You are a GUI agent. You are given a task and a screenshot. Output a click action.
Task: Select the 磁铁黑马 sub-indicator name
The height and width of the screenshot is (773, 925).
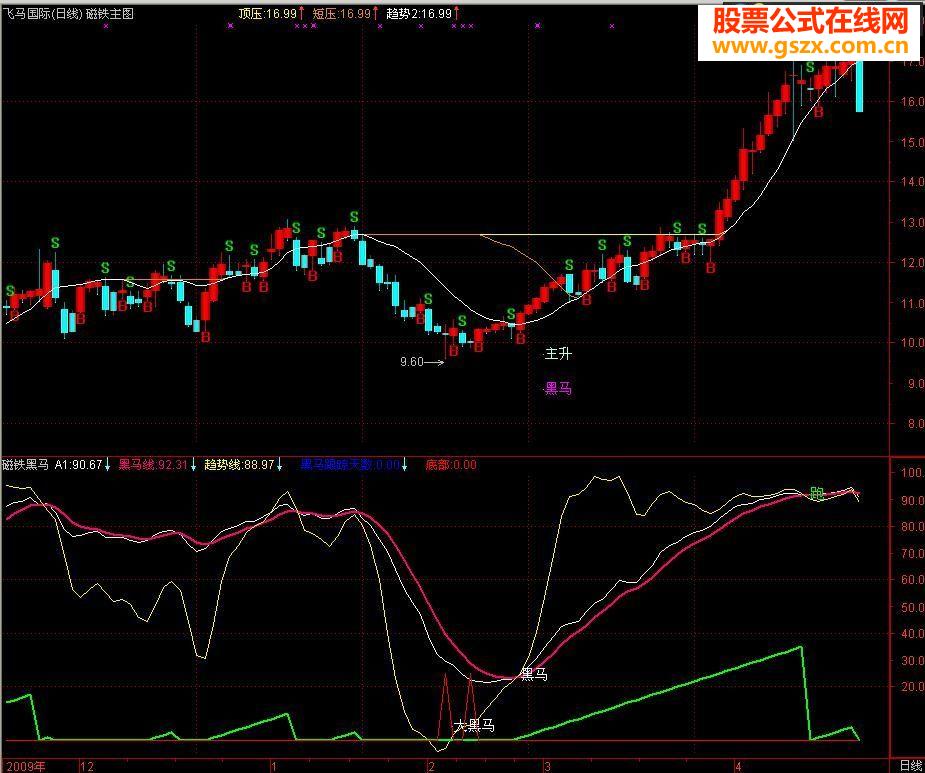(x=25, y=464)
